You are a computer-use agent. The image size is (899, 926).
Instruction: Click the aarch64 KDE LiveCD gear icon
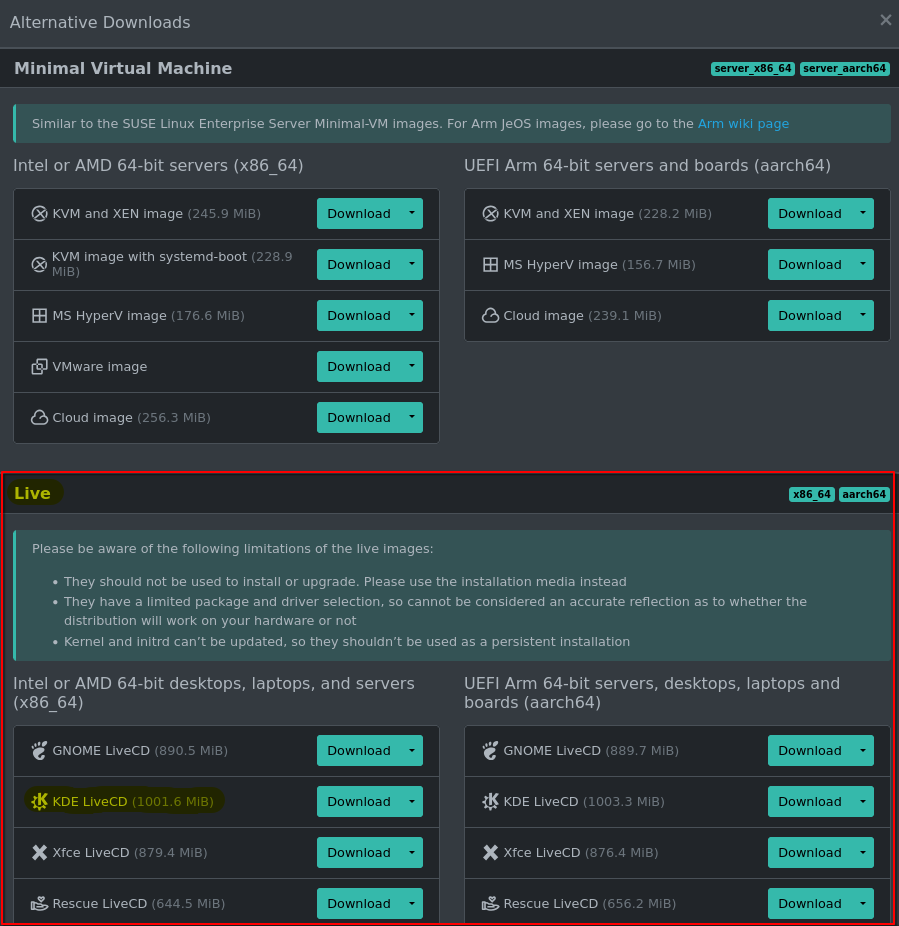coord(490,802)
